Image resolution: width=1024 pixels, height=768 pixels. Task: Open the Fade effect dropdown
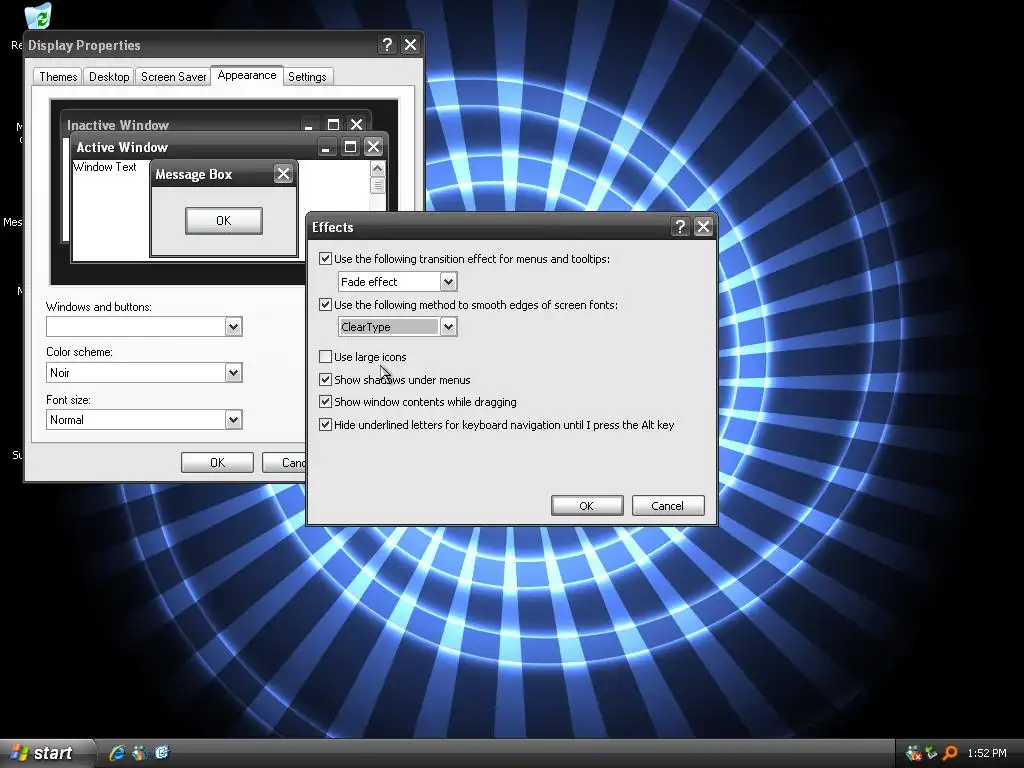tap(448, 281)
